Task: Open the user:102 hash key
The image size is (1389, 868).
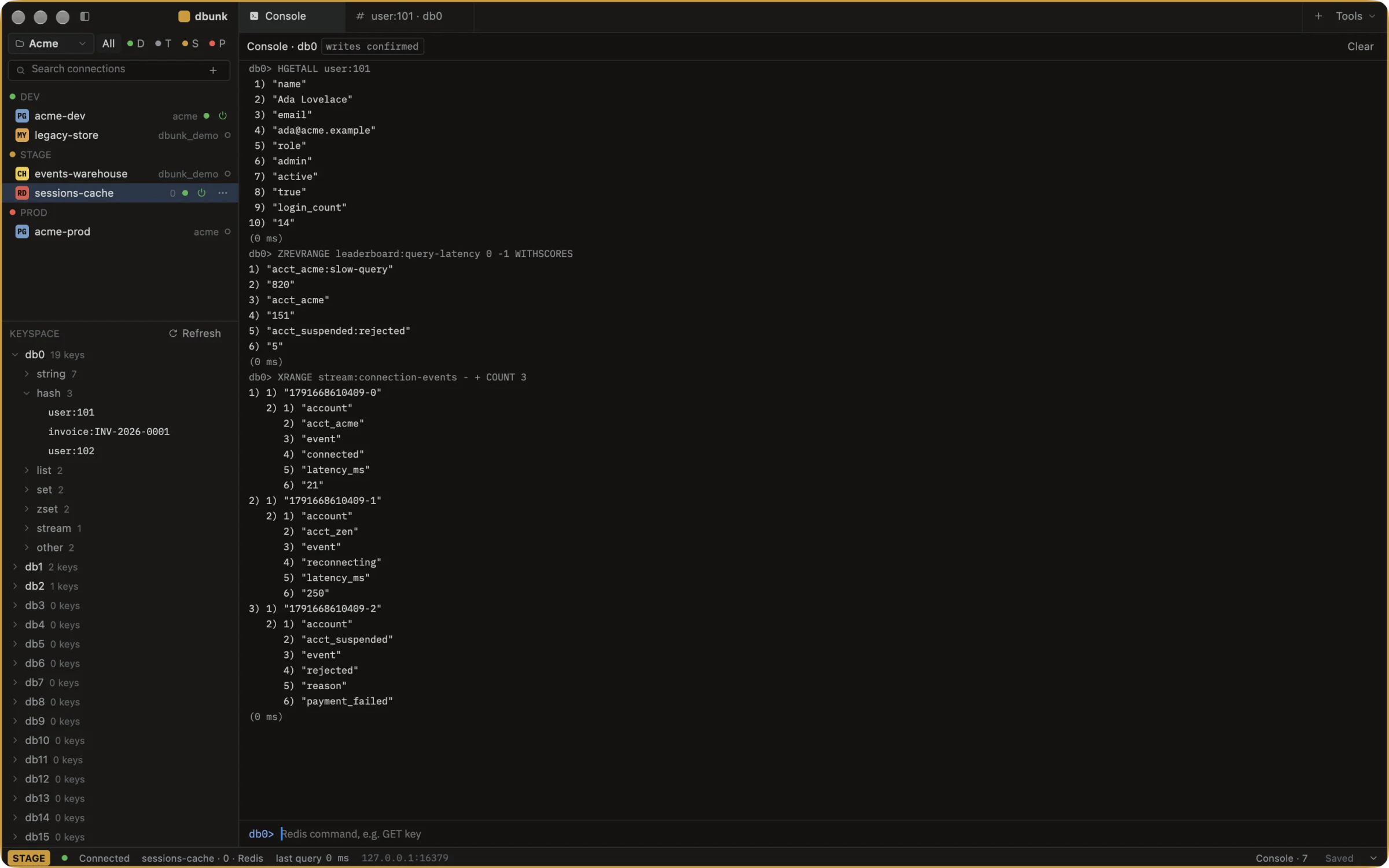Action: [x=71, y=451]
